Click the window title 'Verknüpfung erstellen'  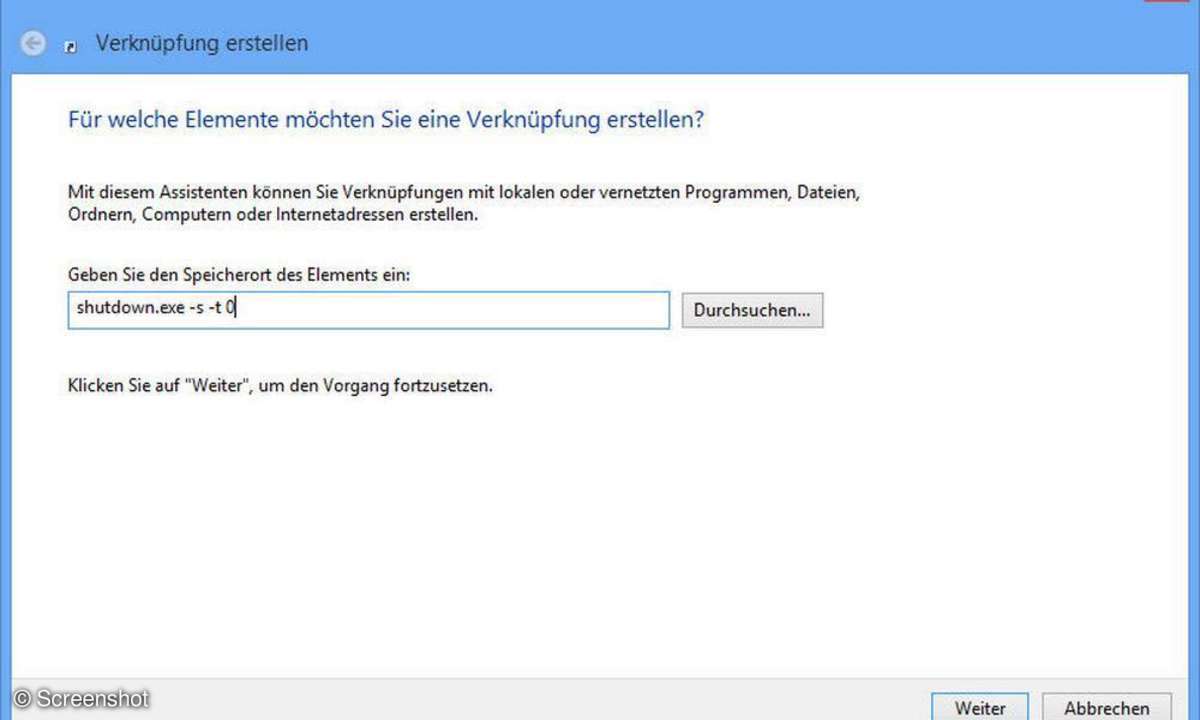pos(201,44)
